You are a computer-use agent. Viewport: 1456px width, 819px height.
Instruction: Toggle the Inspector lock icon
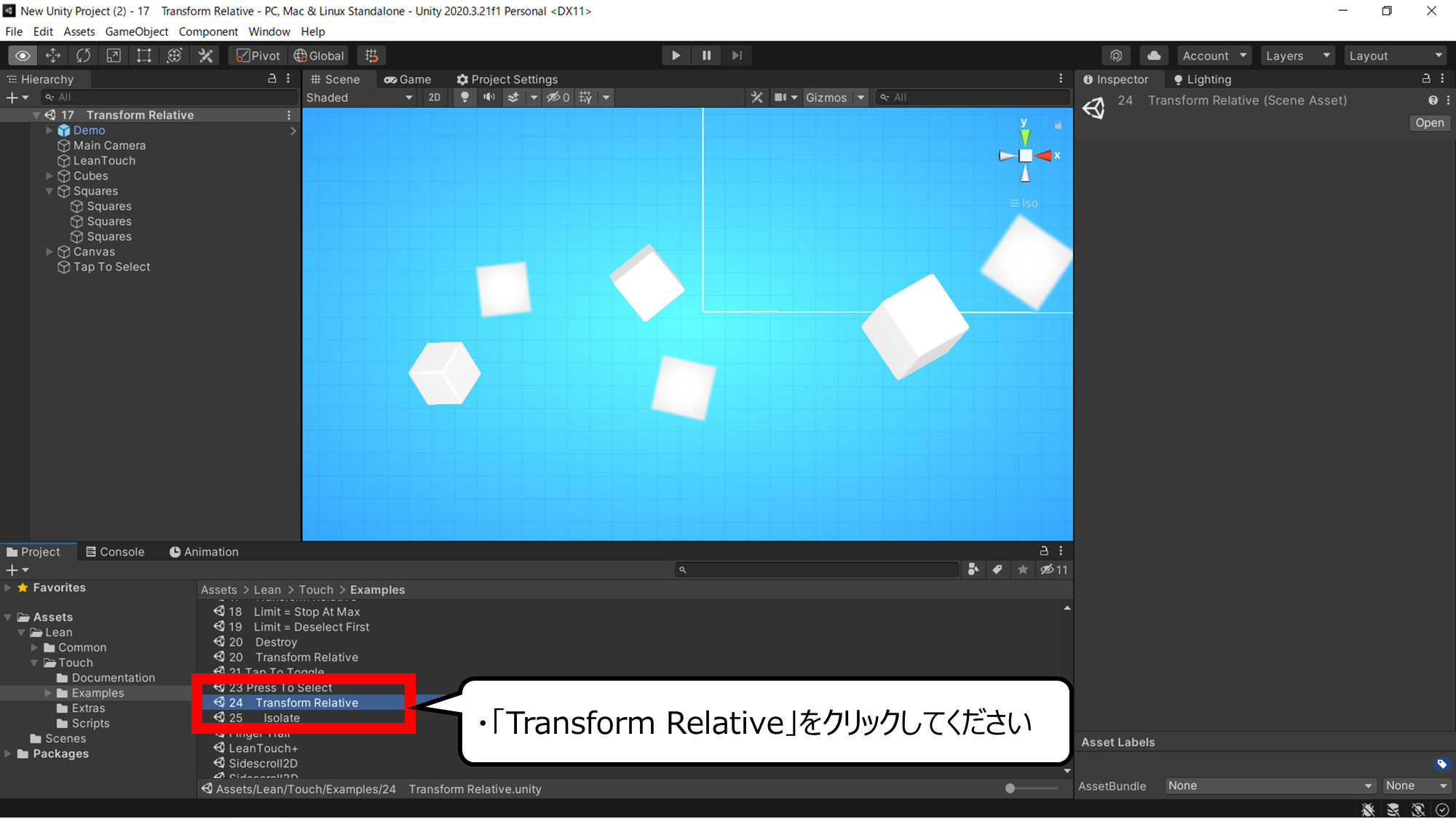[x=1425, y=79]
